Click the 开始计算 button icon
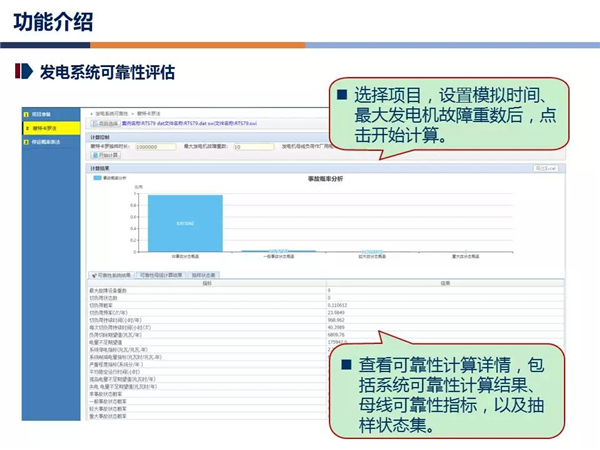600x450 pixels. 95,156
